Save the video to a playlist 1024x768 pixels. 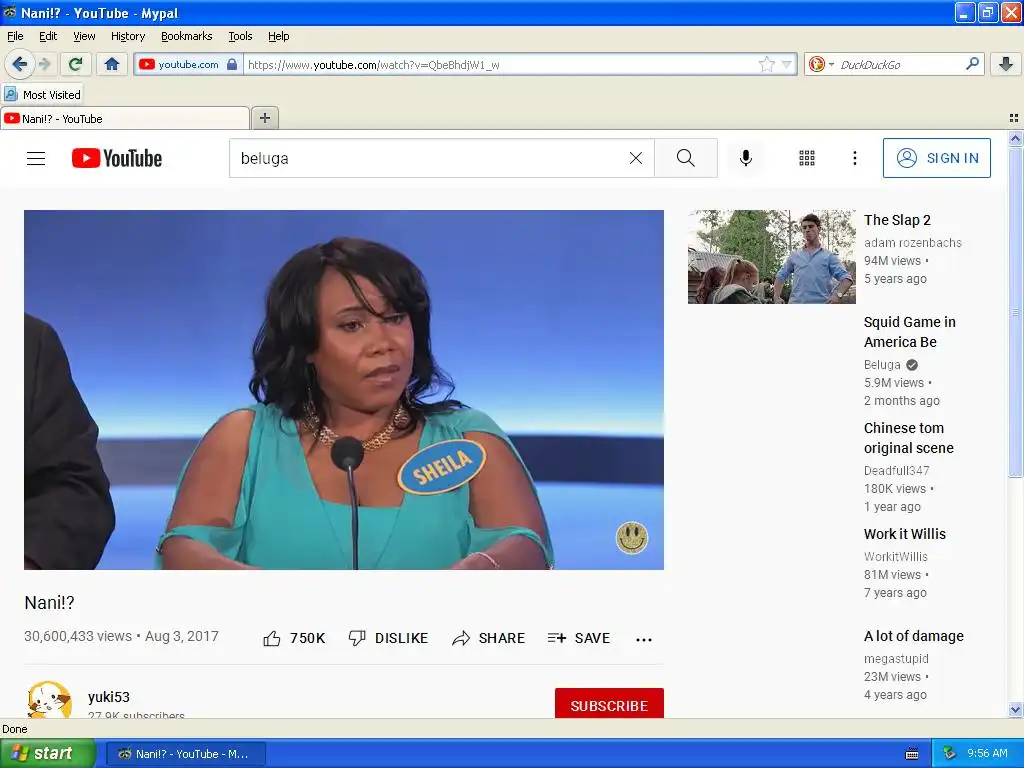(579, 638)
